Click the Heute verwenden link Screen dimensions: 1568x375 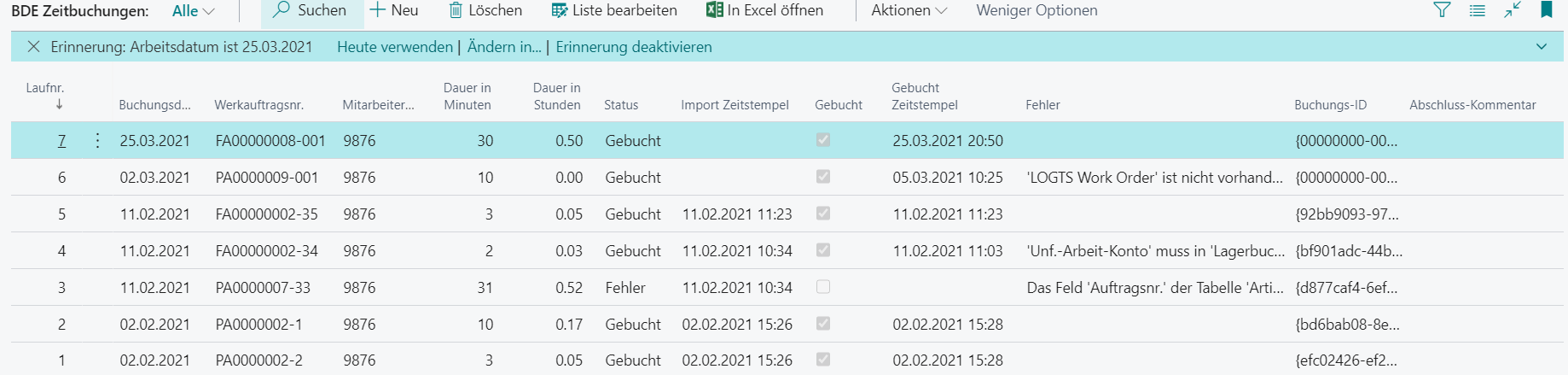(x=395, y=47)
